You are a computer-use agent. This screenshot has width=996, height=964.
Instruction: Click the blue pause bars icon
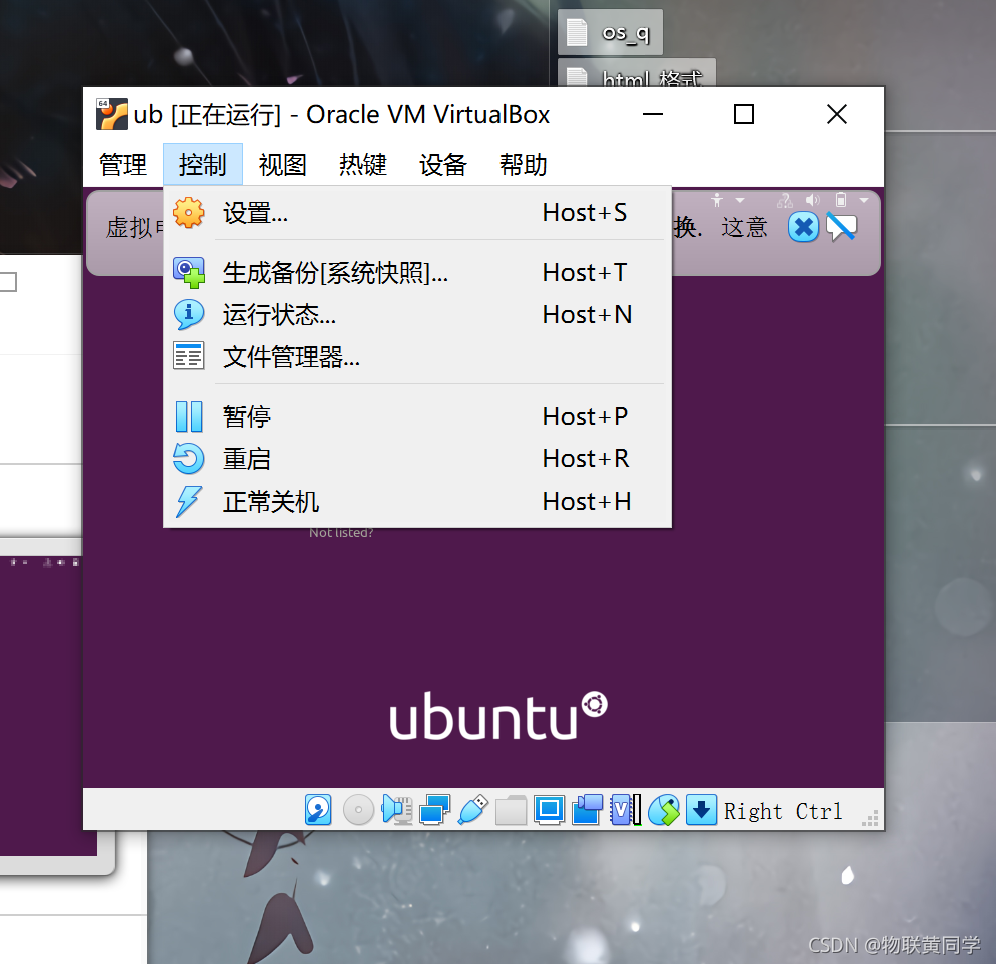pyautogui.click(x=189, y=417)
